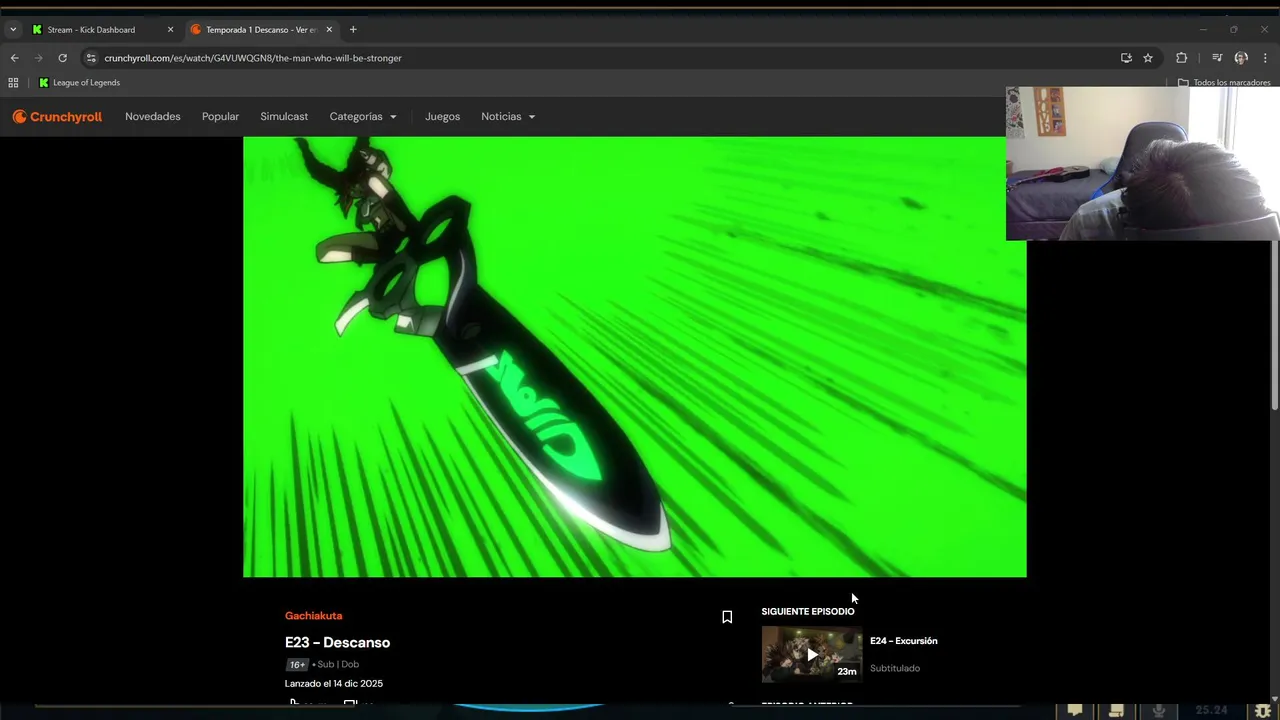Click the webcam overlay window

[x=1143, y=163]
